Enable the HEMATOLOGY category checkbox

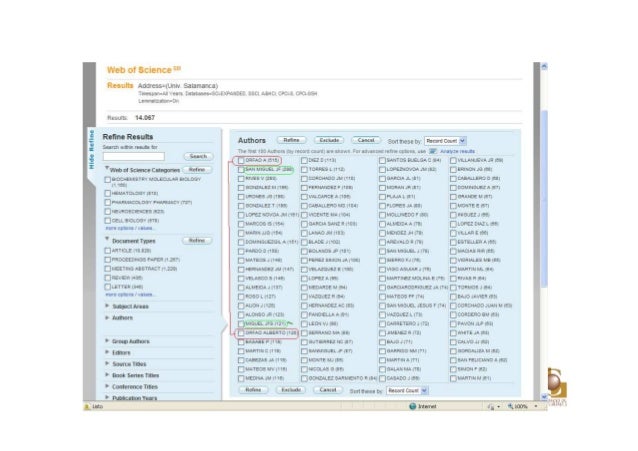point(108,193)
